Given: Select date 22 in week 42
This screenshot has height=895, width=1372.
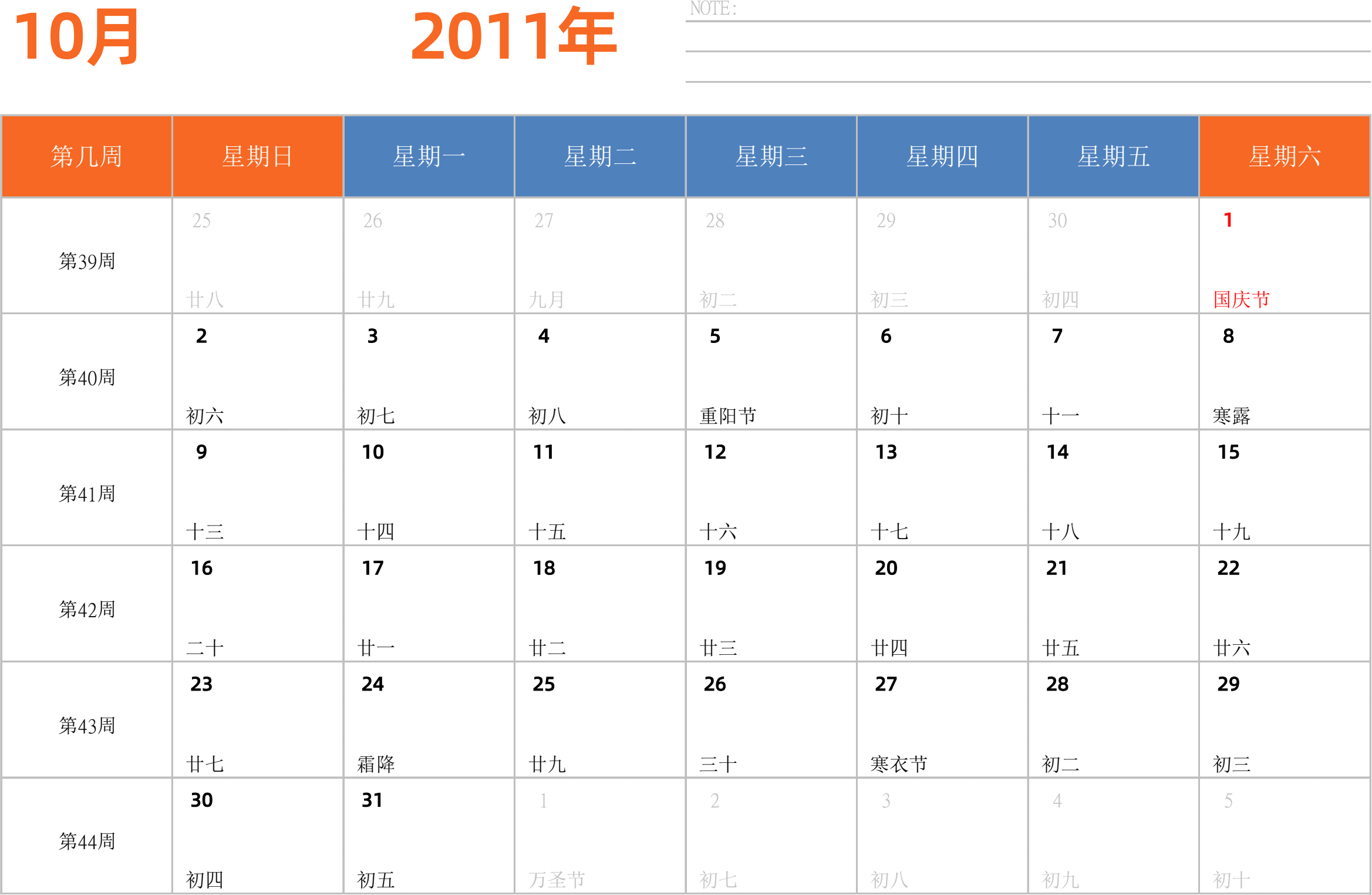Looking at the screenshot, I should [x=1229, y=568].
